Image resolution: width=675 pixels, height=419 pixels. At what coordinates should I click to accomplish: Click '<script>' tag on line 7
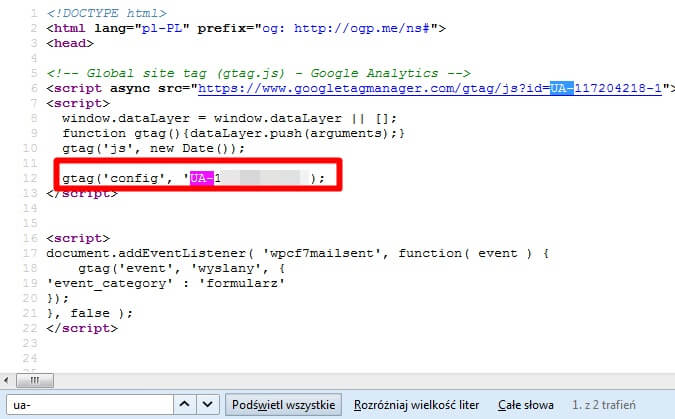click(x=78, y=103)
